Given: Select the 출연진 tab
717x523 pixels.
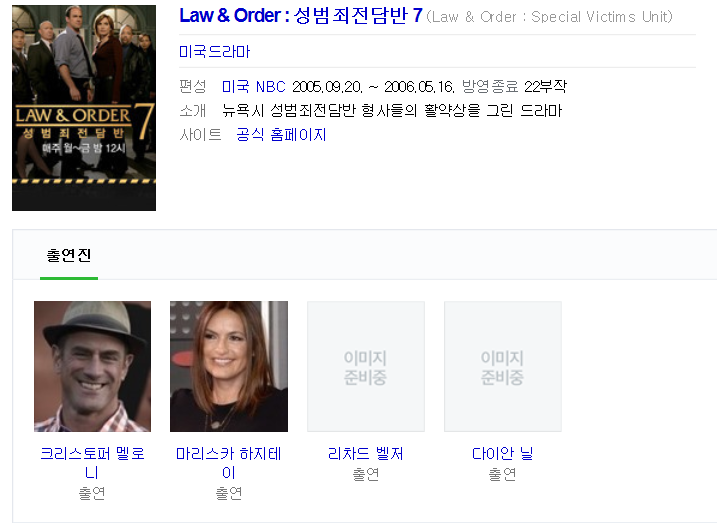Looking at the screenshot, I should tap(69, 255).
